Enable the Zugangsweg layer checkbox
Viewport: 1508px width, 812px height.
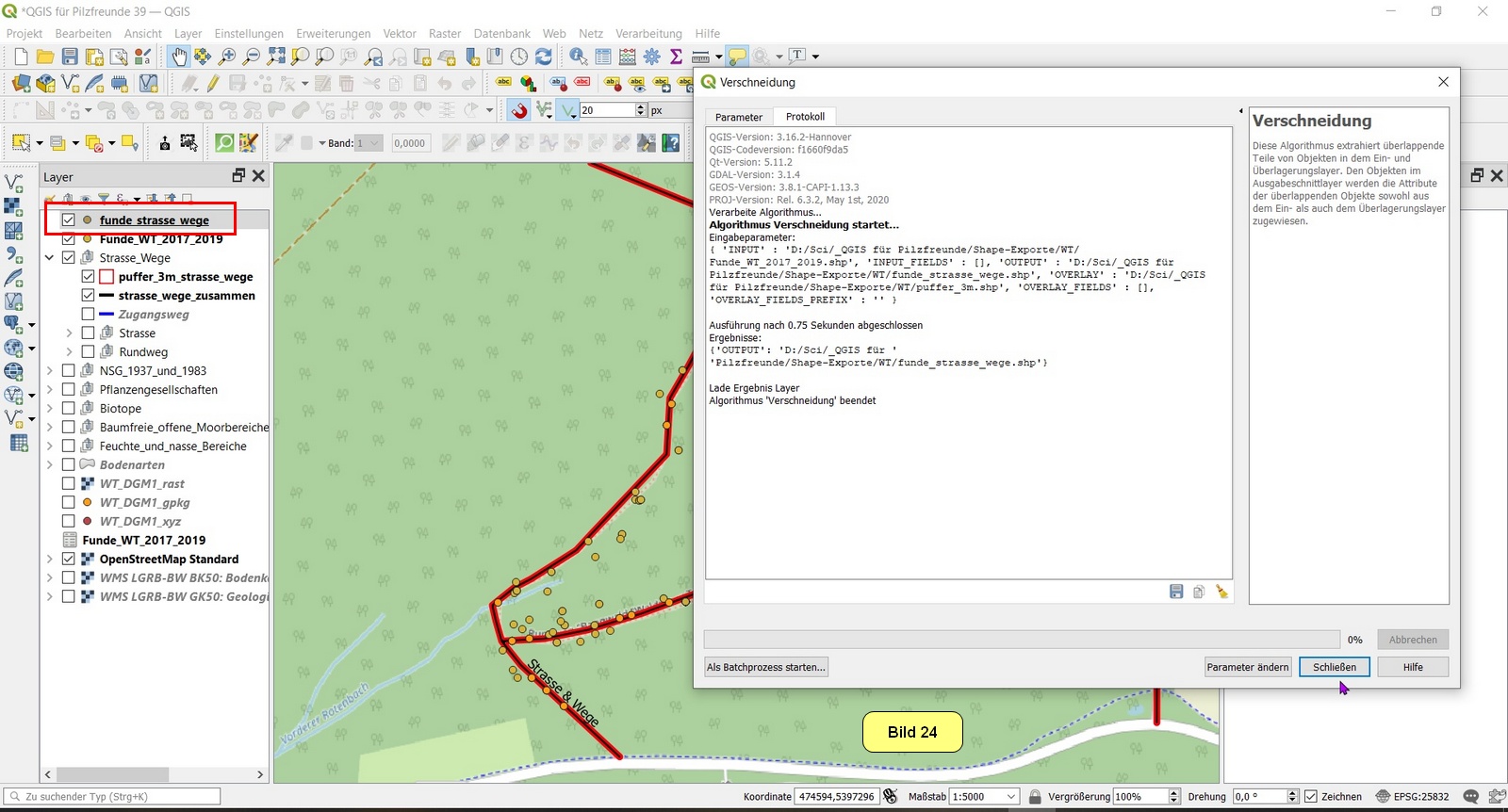[x=88, y=315]
